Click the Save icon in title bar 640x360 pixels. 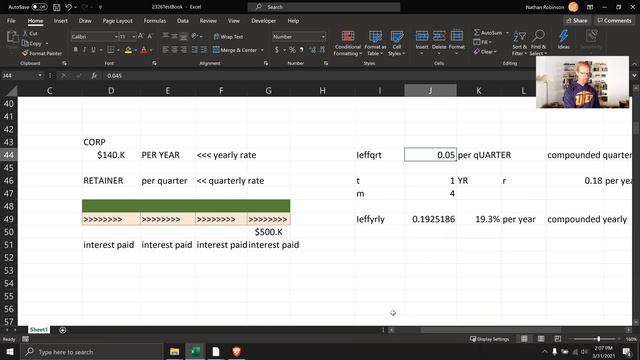coord(57,7)
